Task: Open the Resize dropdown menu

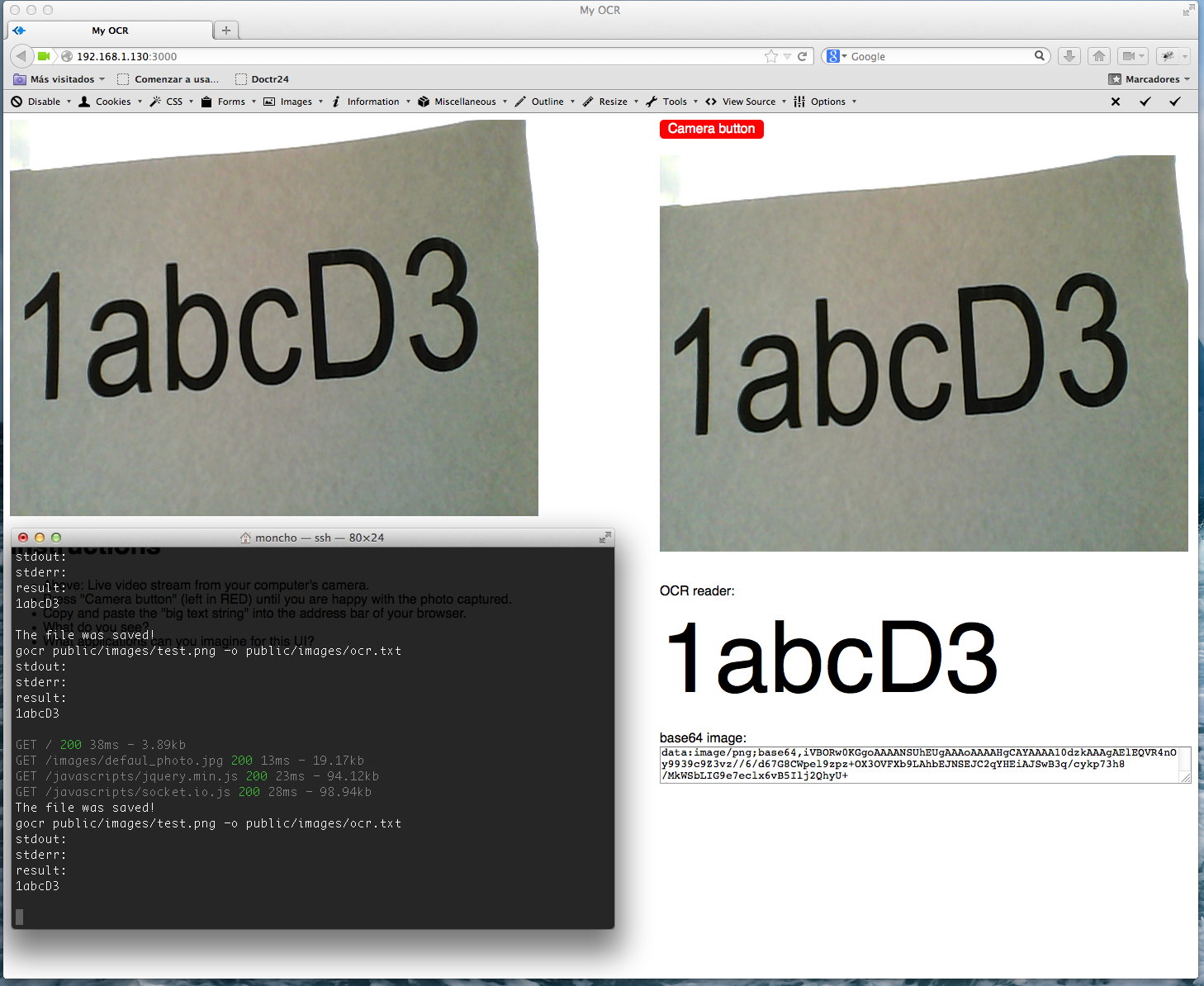Action: click(x=611, y=102)
